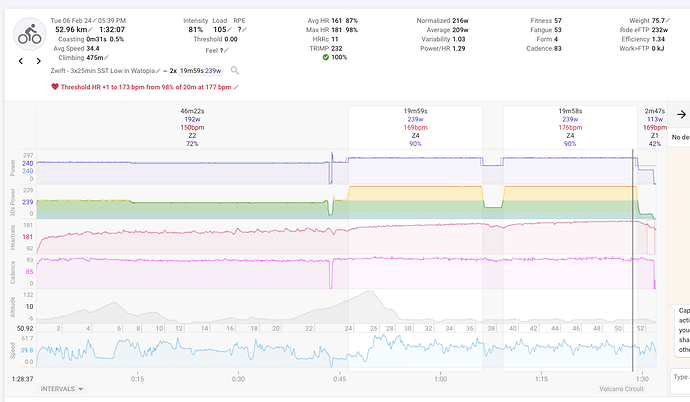Image resolution: width=690 pixels, height=402 pixels.
Task: Edit the 52.96 km distance pencil
Action: pos(91,29)
